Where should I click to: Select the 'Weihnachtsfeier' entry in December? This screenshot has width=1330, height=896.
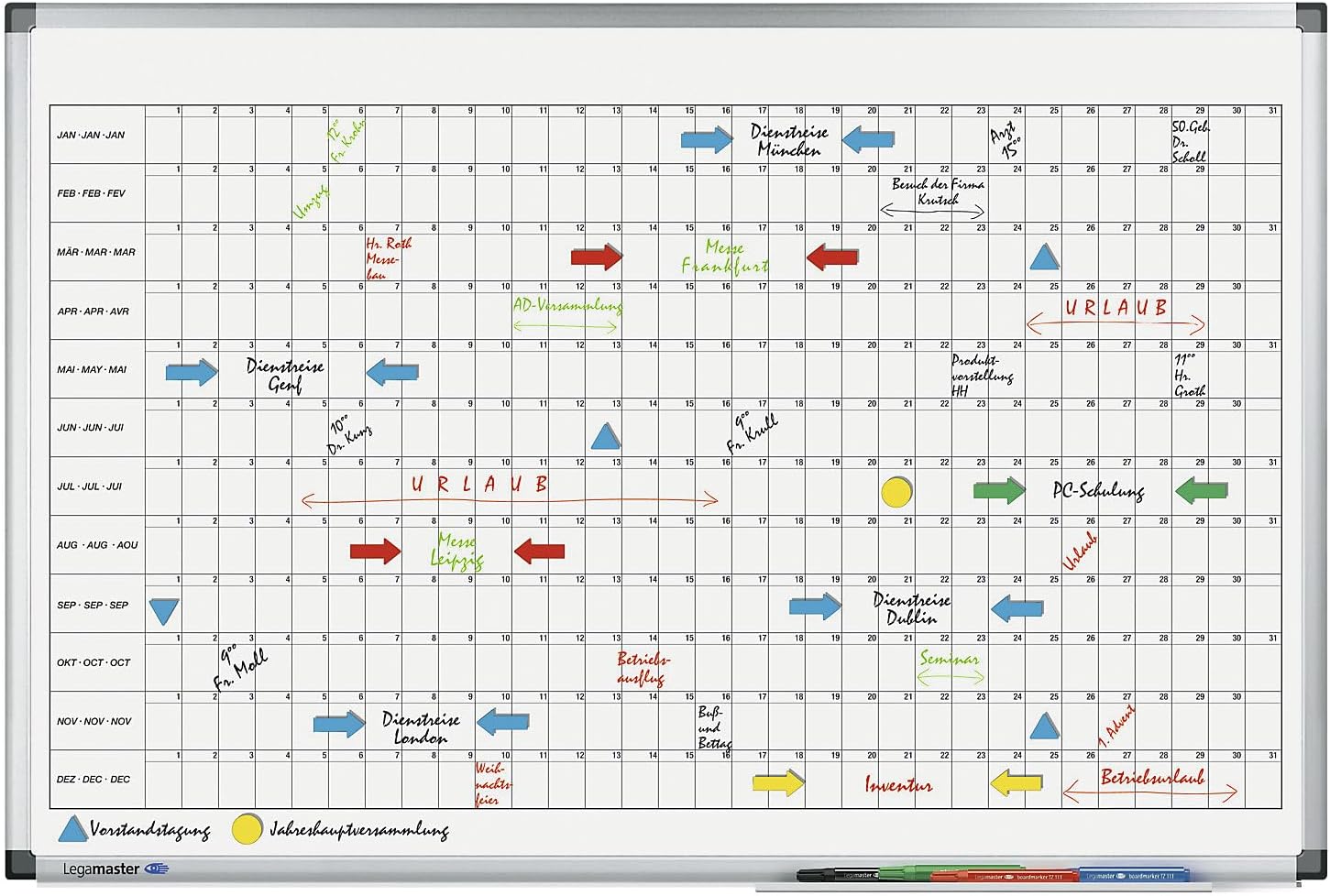(x=493, y=783)
